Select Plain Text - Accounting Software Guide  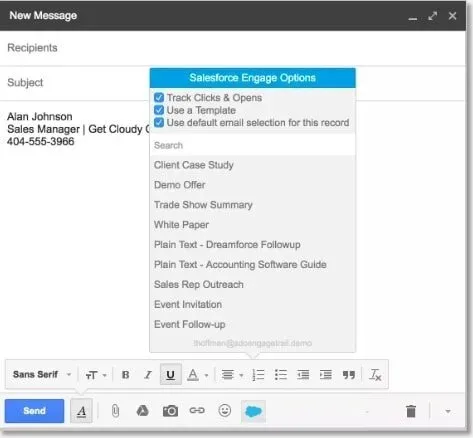pyautogui.click(x=253, y=264)
